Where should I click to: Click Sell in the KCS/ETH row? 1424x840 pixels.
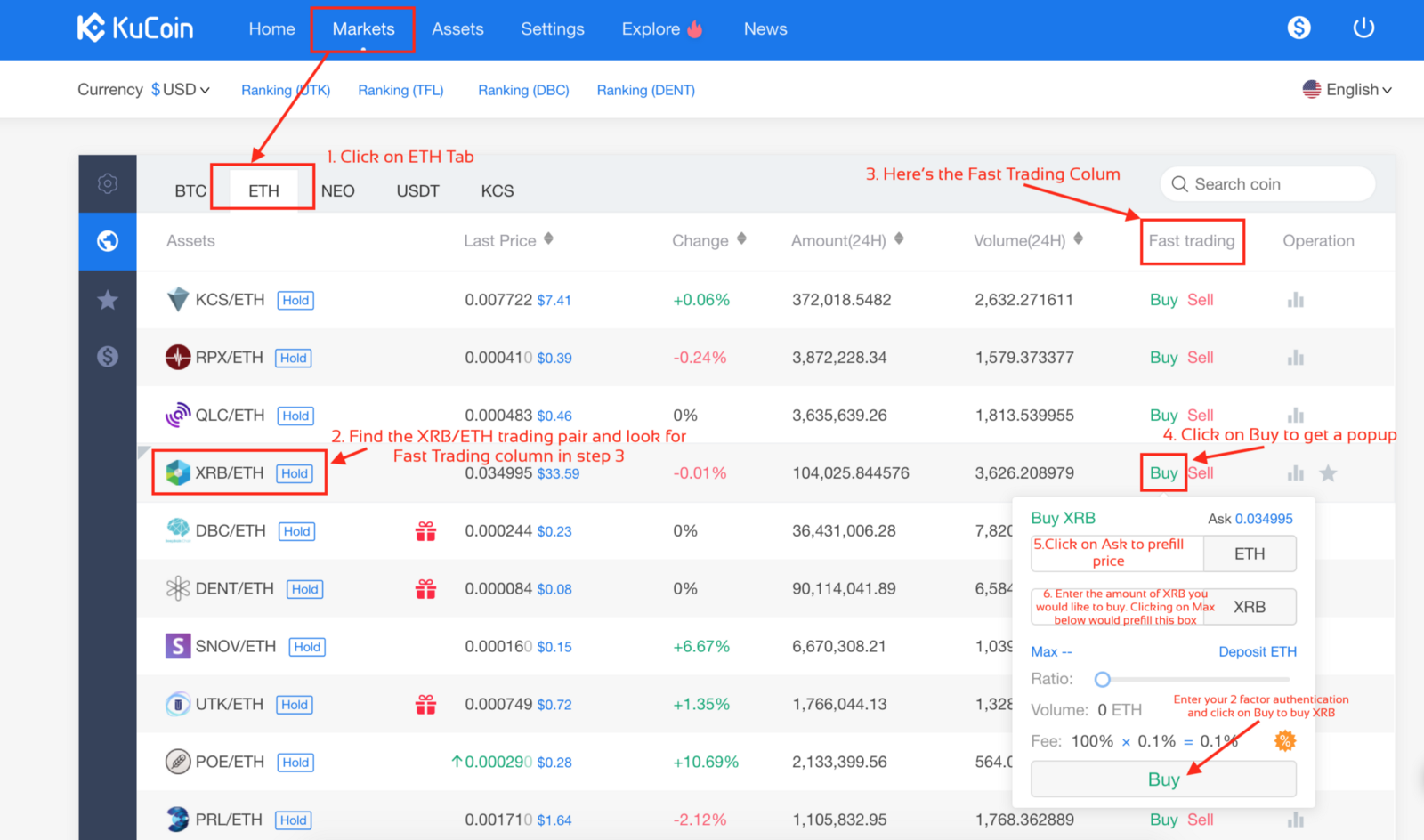point(1201,300)
